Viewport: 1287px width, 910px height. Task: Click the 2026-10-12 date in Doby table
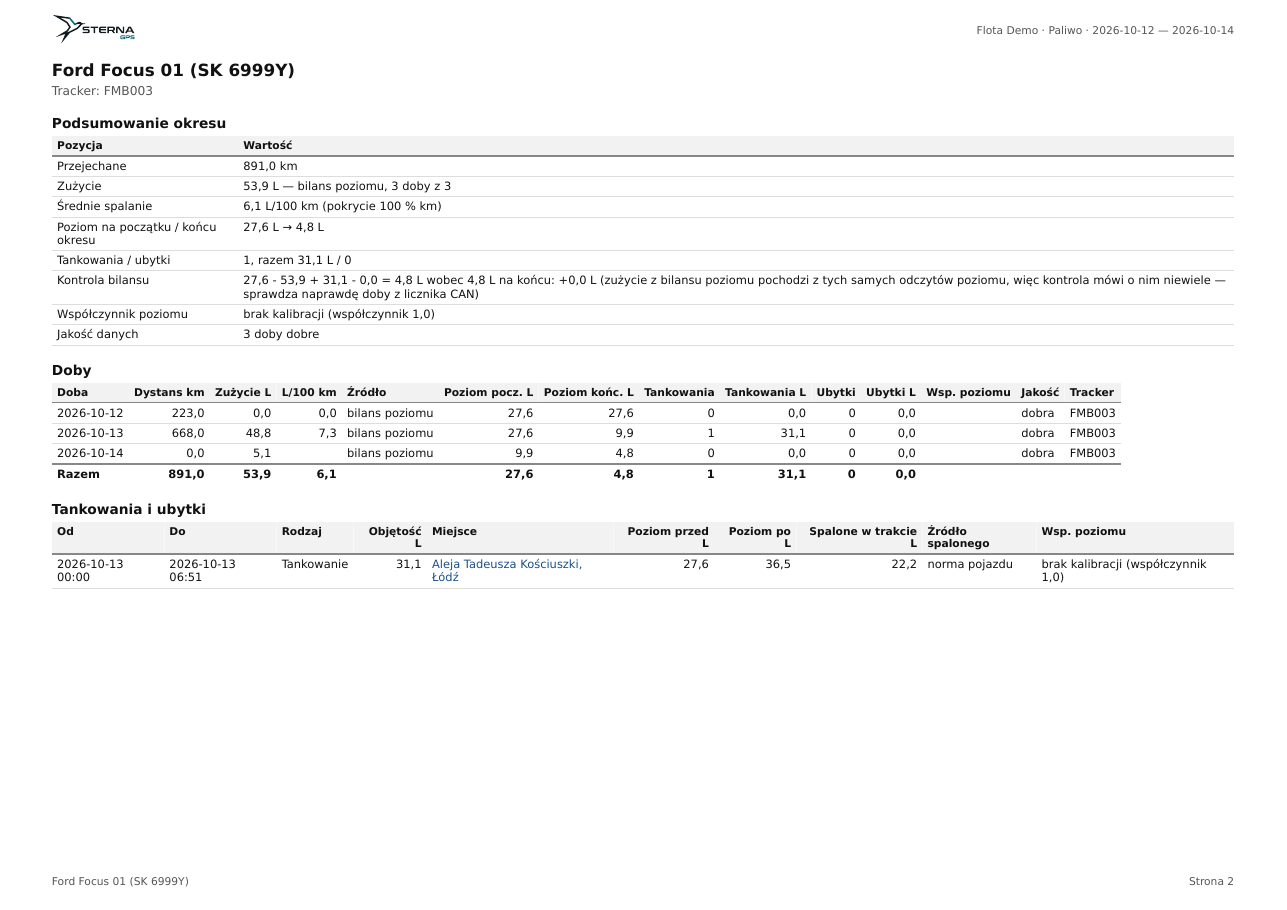point(90,413)
